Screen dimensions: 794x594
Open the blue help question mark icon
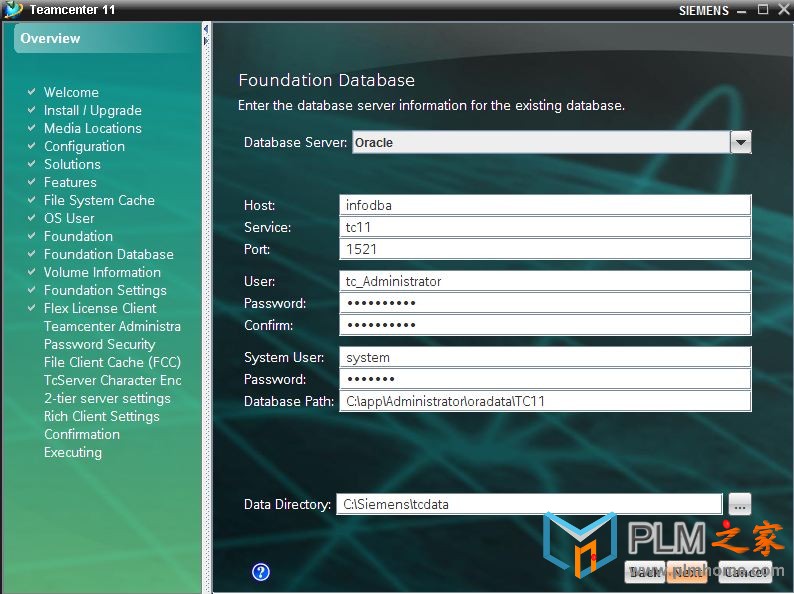click(261, 572)
